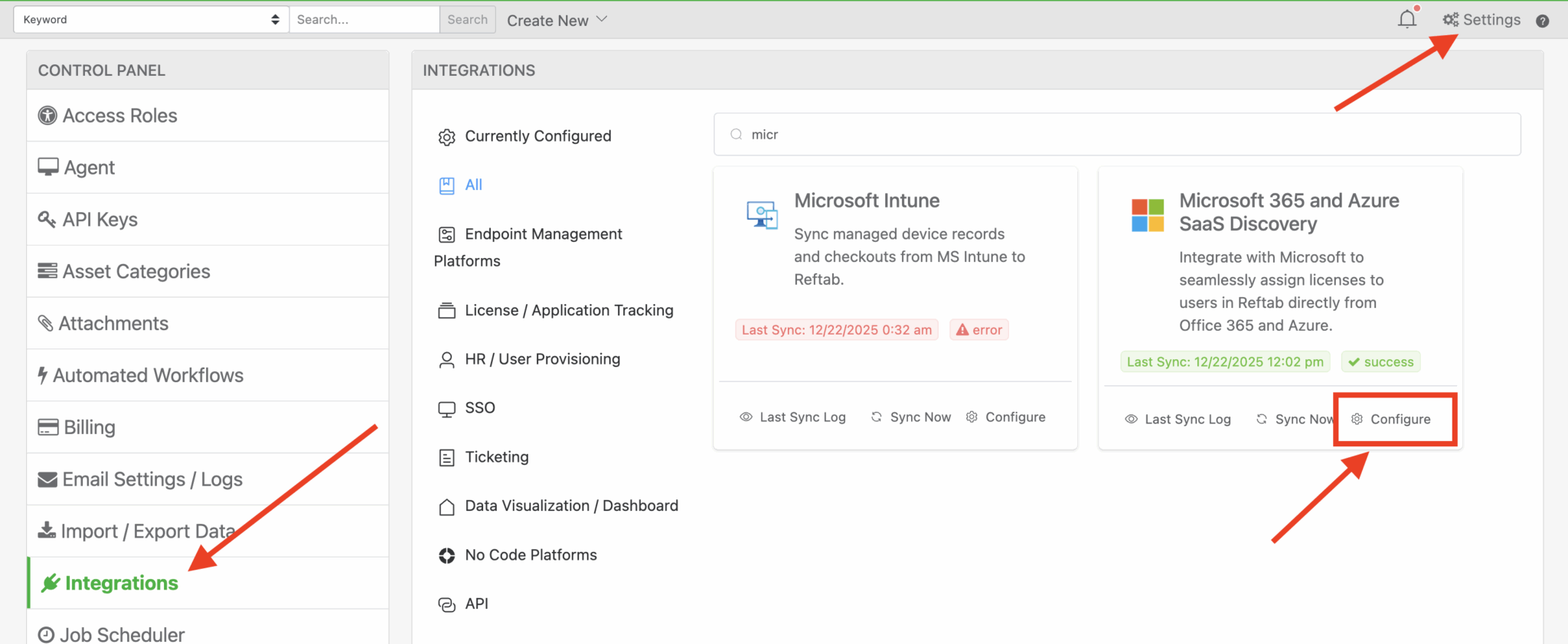Open API Keys settings
This screenshot has width=1568, height=644.
click(x=207, y=220)
